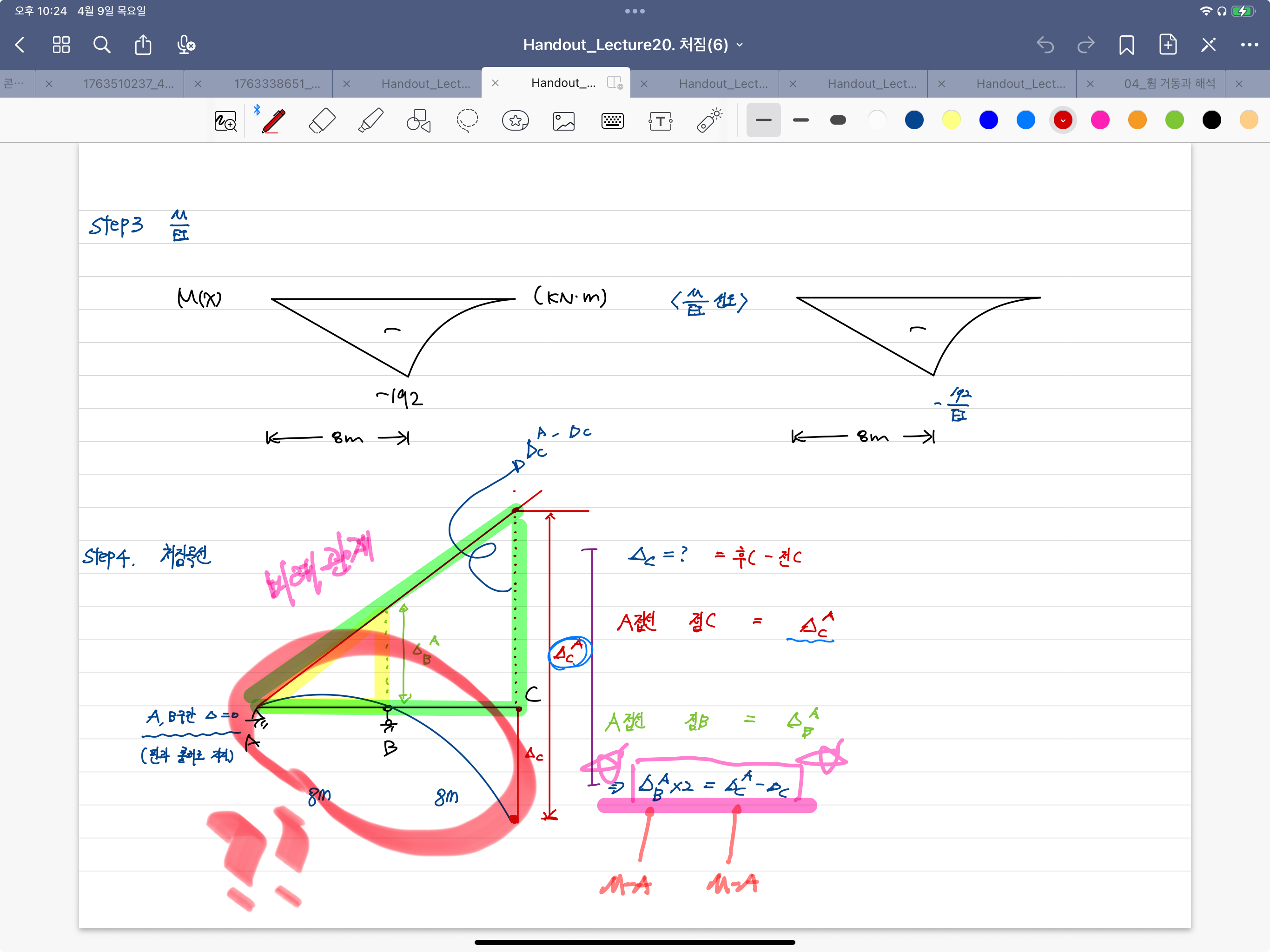The height and width of the screenshot is (952, 1270).
Task: Choose the Text box tool
Action: point(660,120)
